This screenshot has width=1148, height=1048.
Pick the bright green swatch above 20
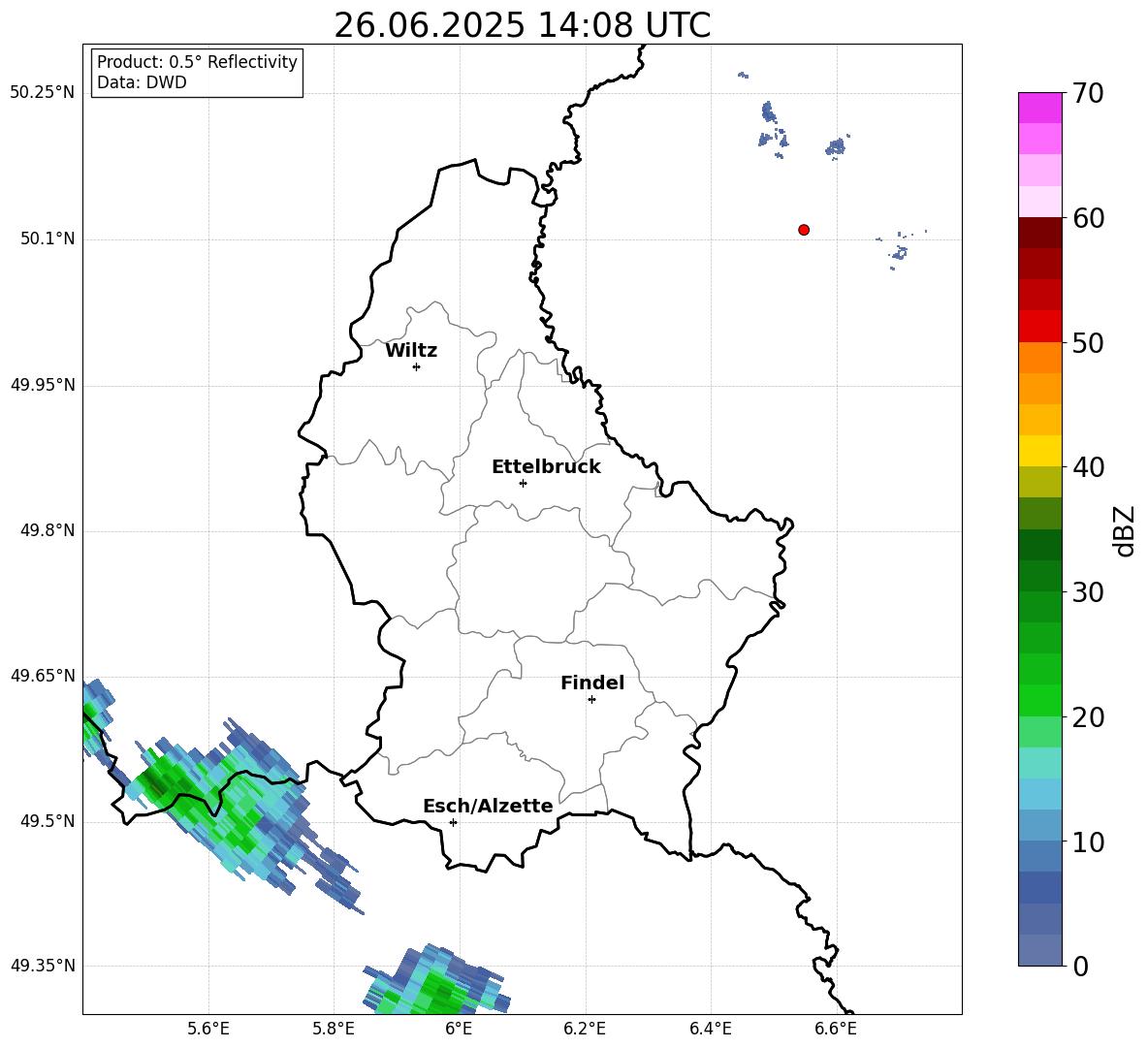[1039, 700]
